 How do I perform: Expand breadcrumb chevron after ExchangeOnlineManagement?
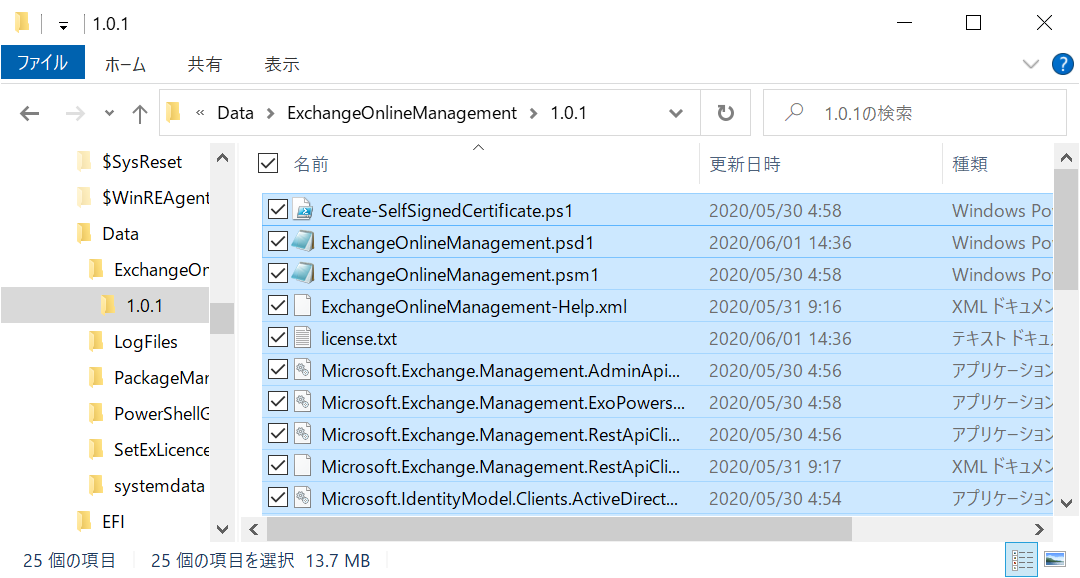coord(534,113)
